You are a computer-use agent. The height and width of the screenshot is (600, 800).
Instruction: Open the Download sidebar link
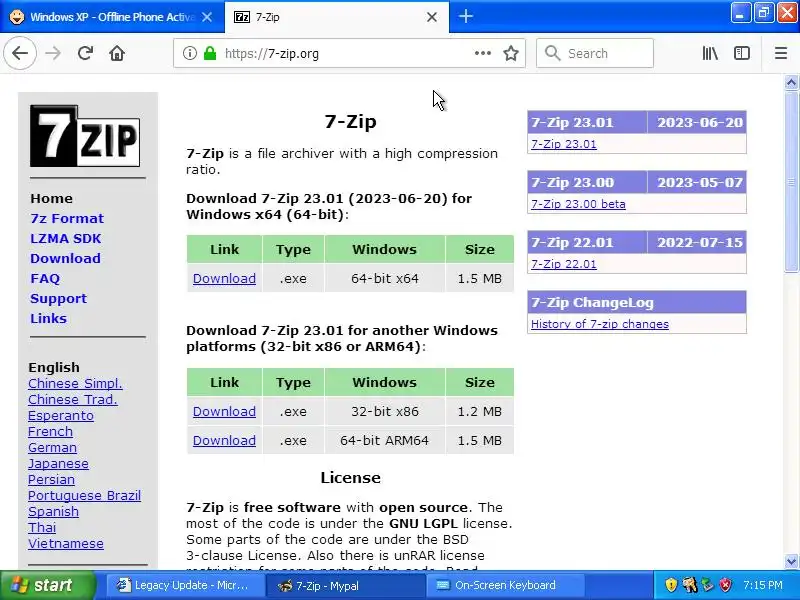click(65, 258)
